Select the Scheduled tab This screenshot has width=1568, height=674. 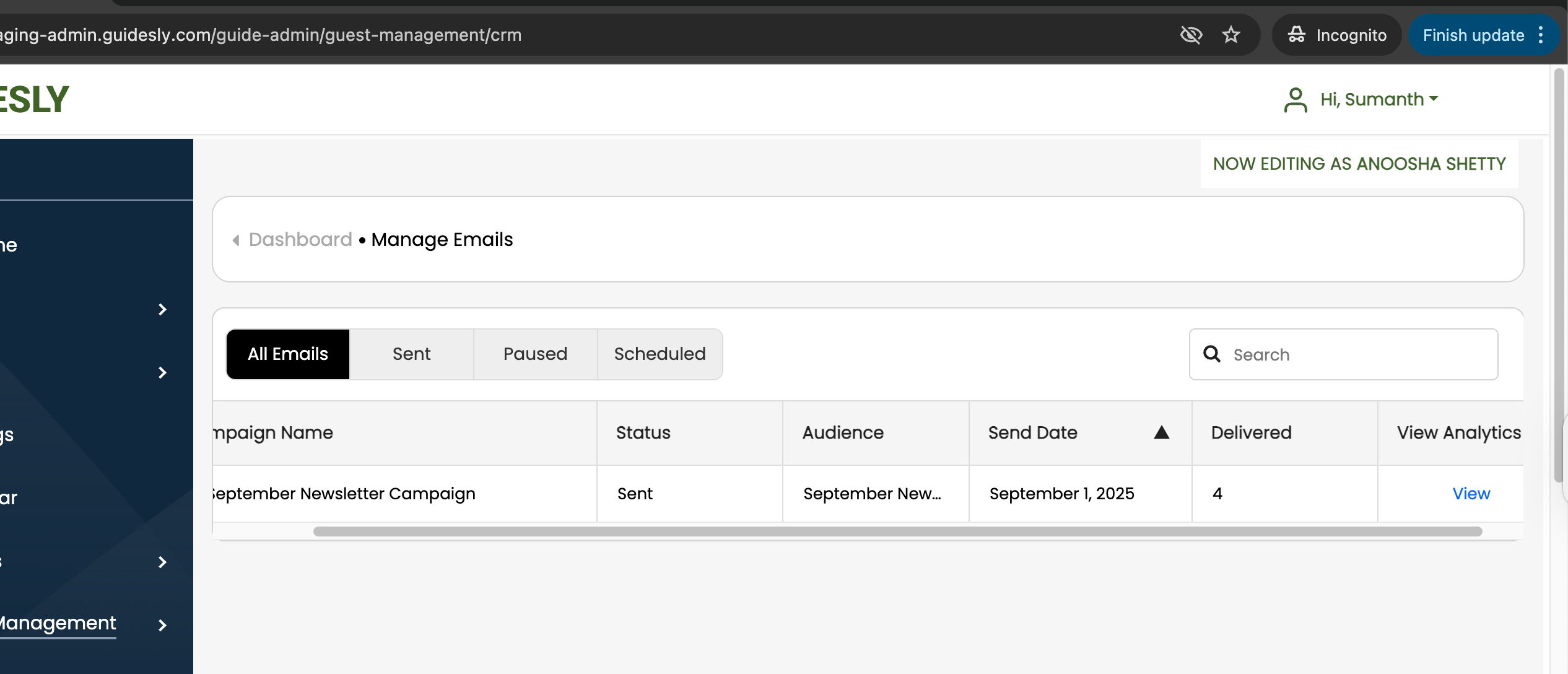[660, 354]
